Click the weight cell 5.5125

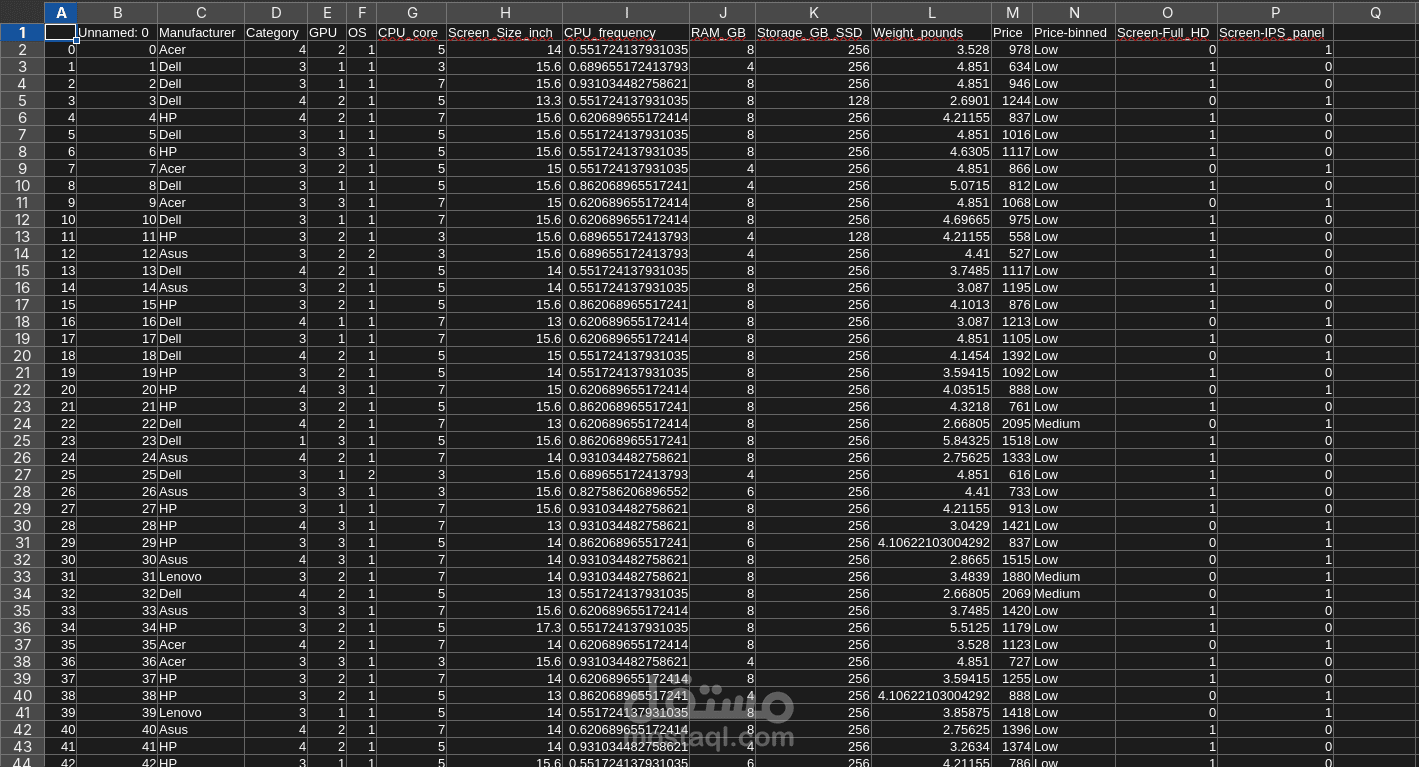coord(931,627)
